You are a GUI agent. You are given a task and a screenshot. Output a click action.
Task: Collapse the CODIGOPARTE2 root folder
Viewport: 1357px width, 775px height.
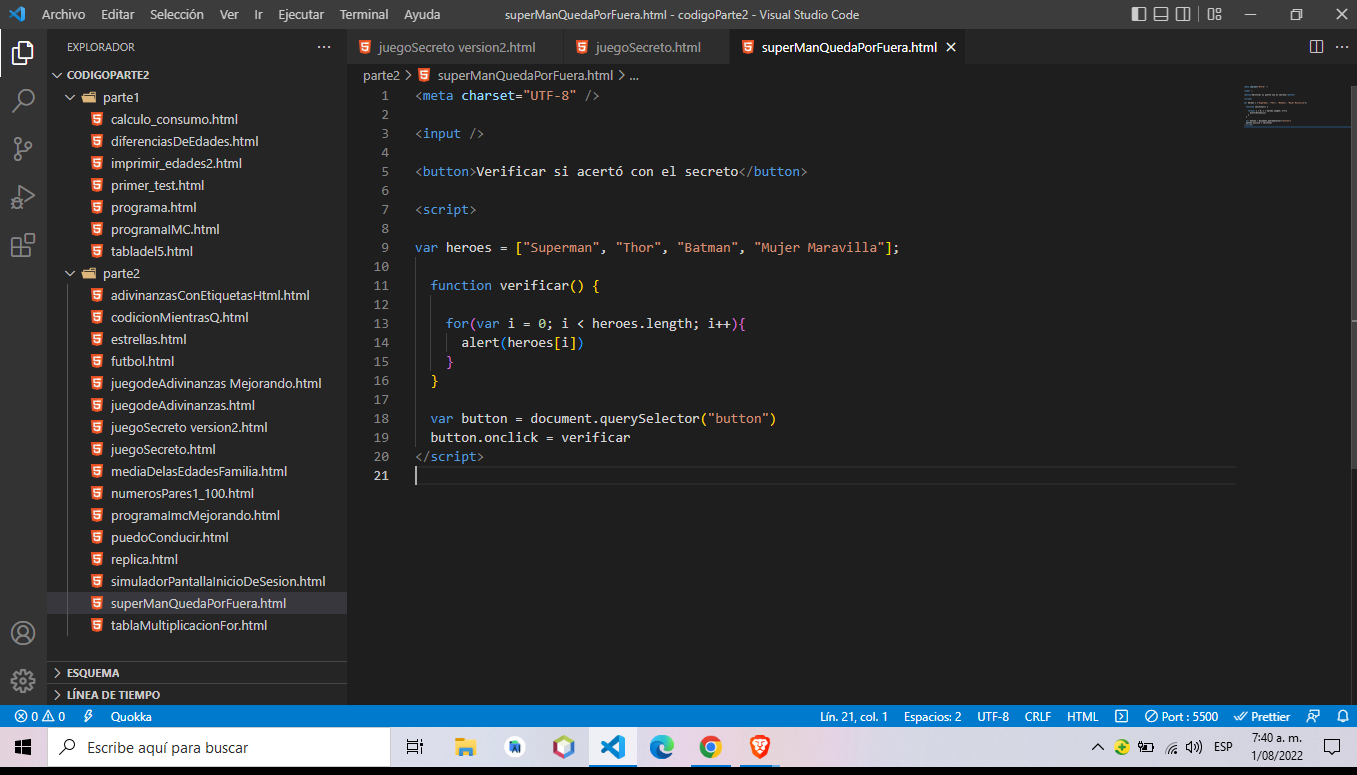coord(197,75)
